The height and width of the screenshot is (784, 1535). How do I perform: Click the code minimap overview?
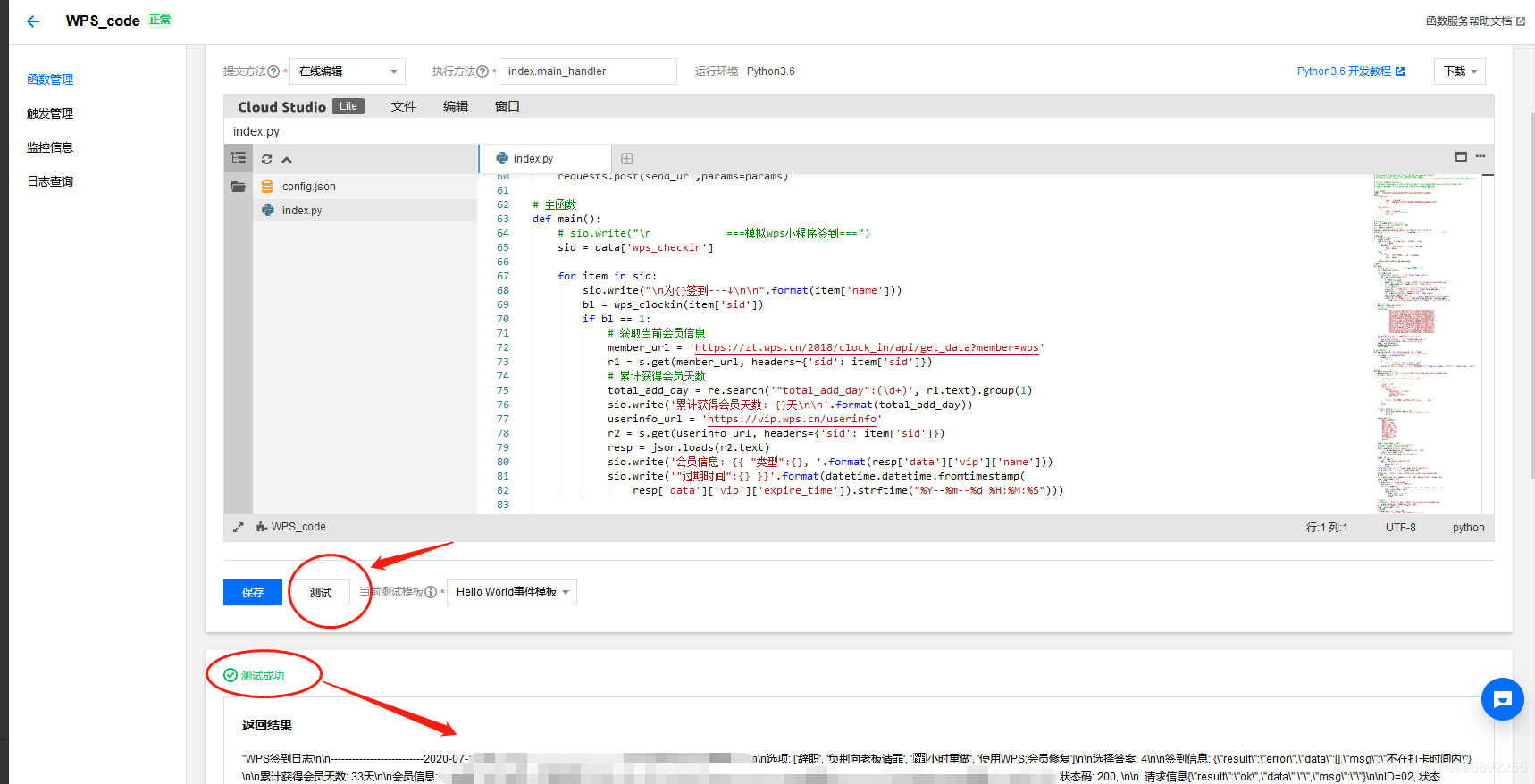click(x=1427, y=344)
